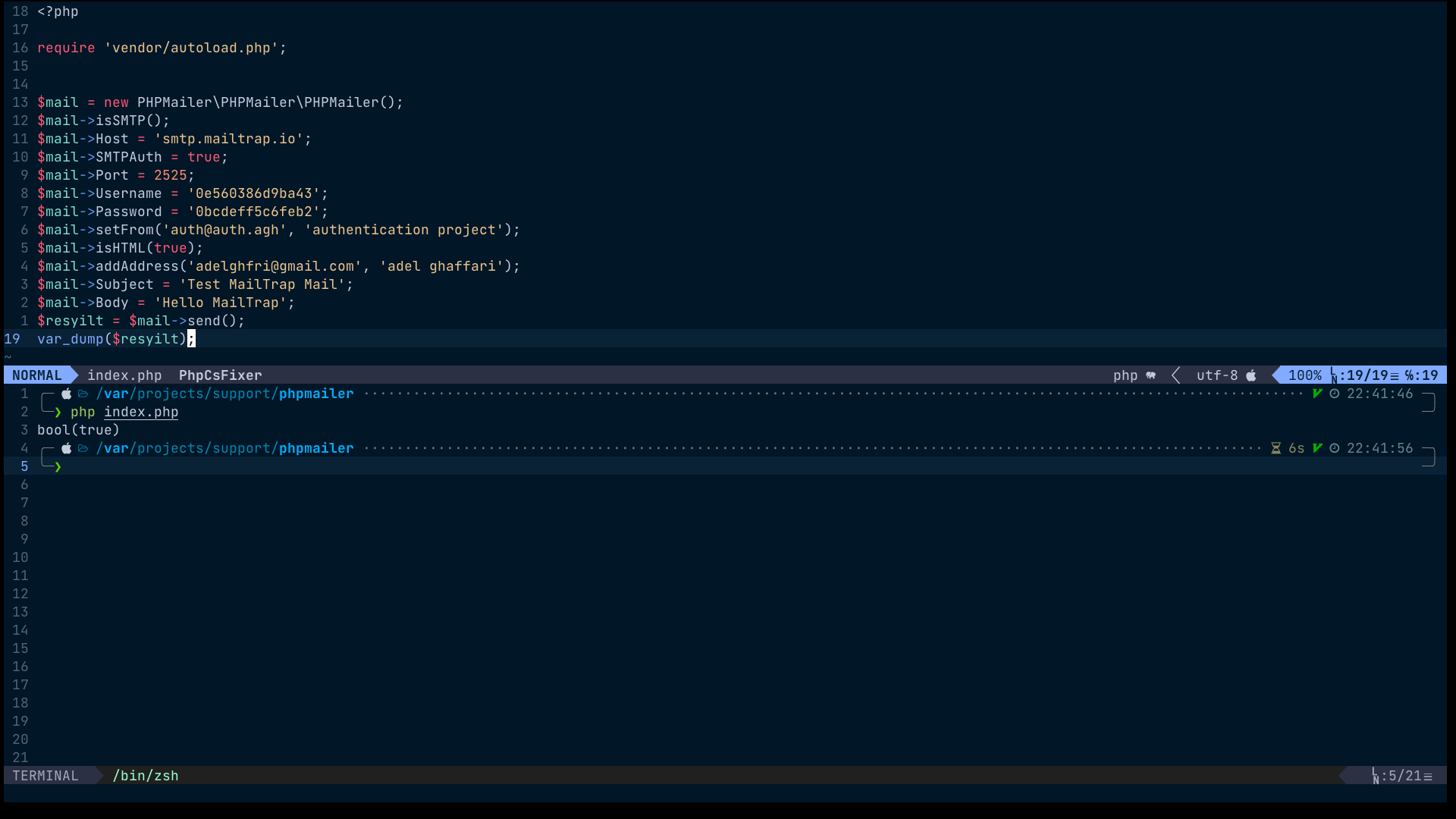Click the PhpCsFixer statusline label
The height and width of the screenshot is (819, 1456).
(221, 375)
